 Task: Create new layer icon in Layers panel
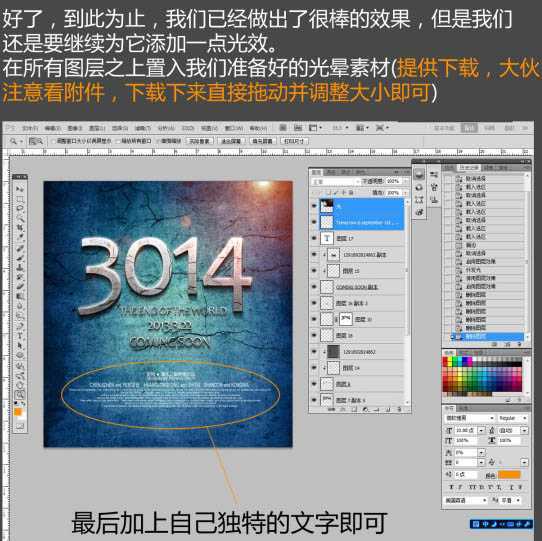pyautogui.click(x=388, y=409)
